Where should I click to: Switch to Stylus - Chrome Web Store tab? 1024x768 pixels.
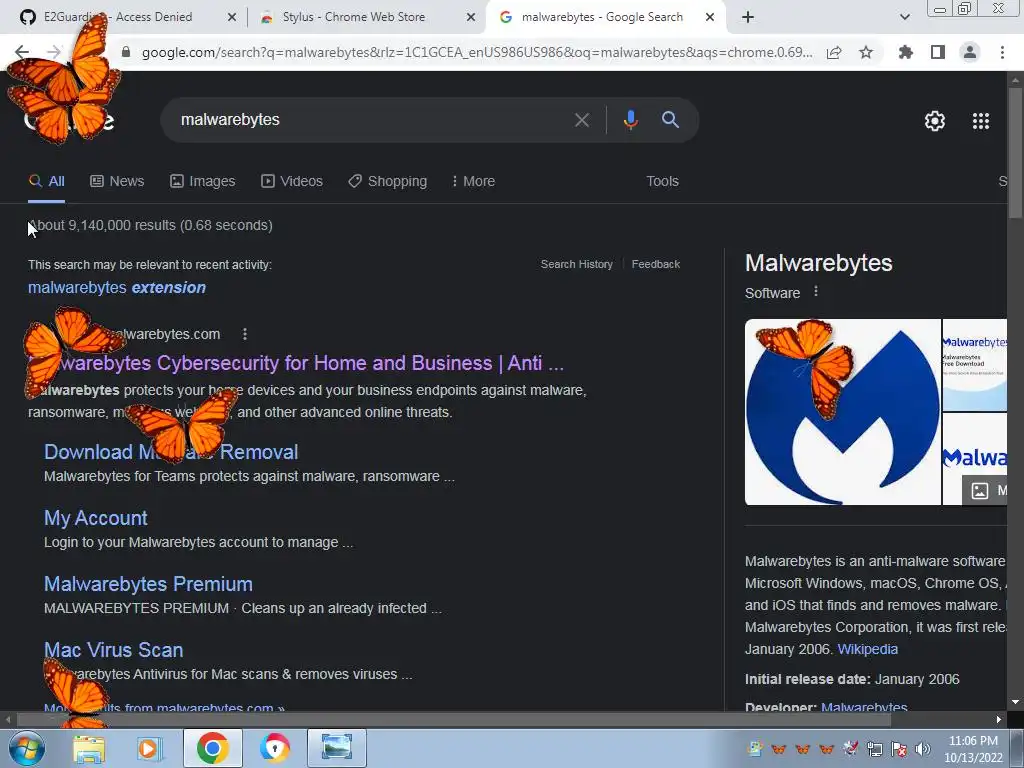click(366, 18)
